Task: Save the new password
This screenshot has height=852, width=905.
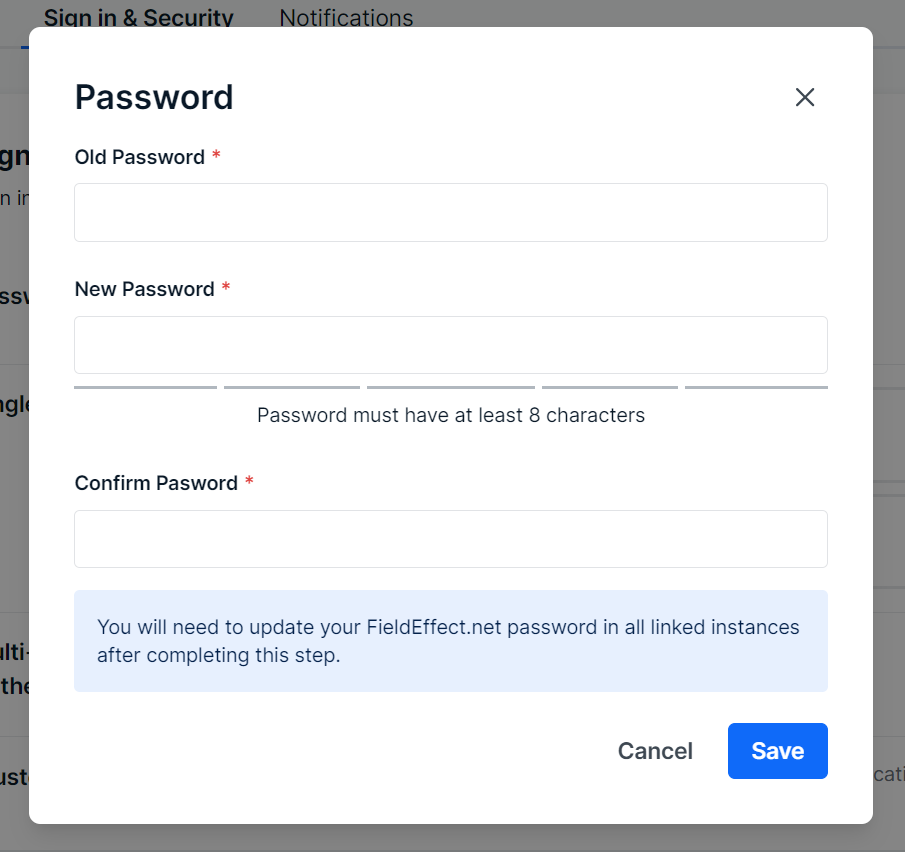Action: click(x=777, y=751)
